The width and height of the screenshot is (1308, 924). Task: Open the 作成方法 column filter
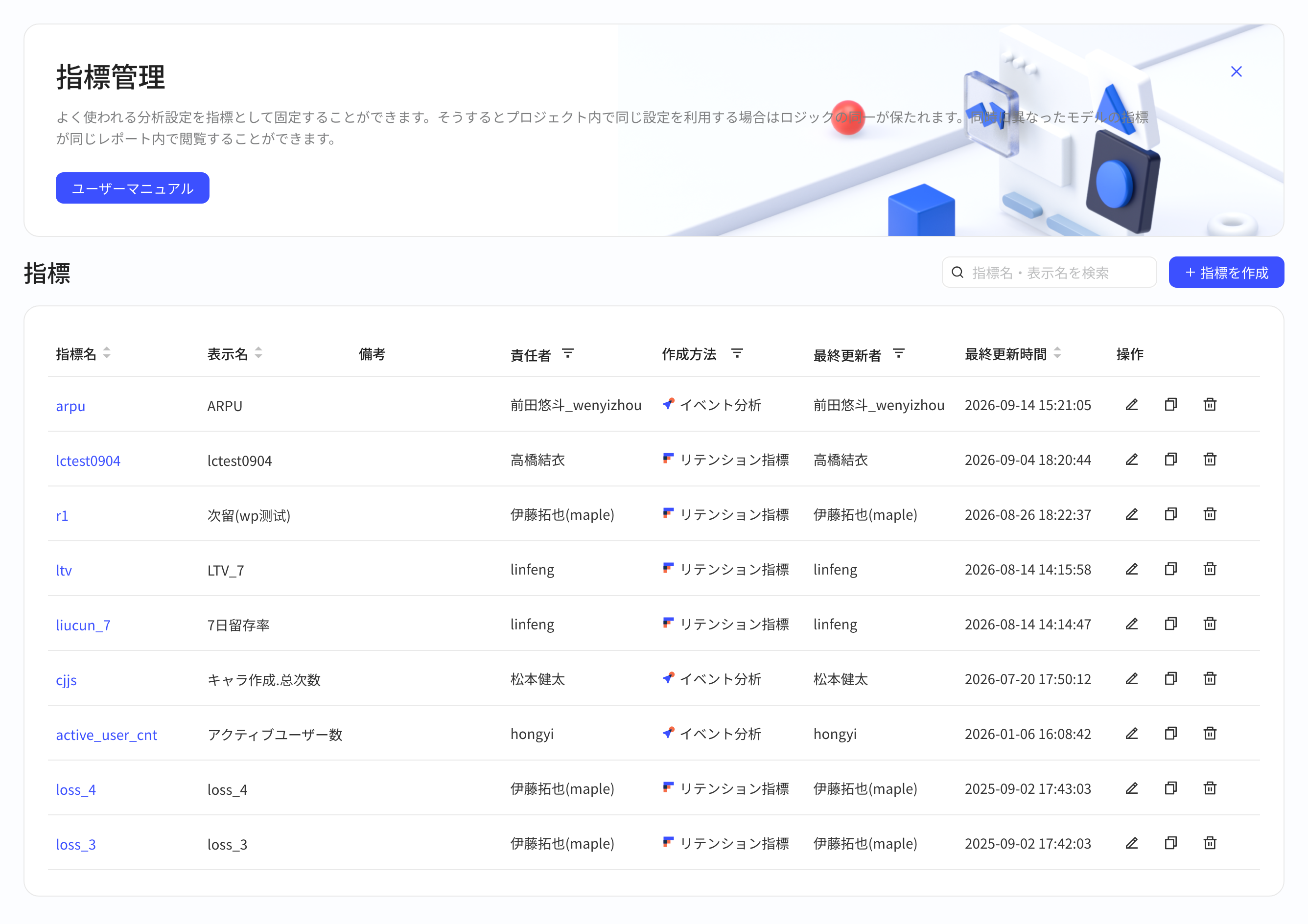point(737,354)
